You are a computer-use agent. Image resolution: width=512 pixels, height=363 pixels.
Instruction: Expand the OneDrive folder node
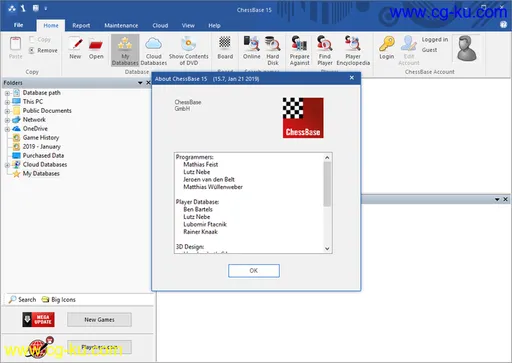[7, 129]
